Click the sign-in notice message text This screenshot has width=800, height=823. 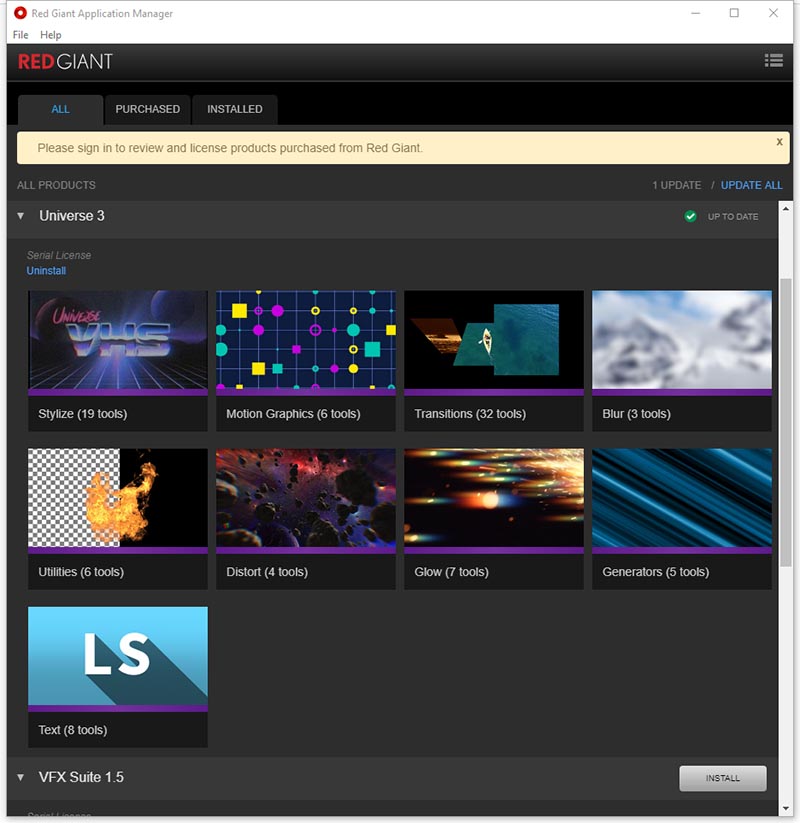(x=230, y=148)
